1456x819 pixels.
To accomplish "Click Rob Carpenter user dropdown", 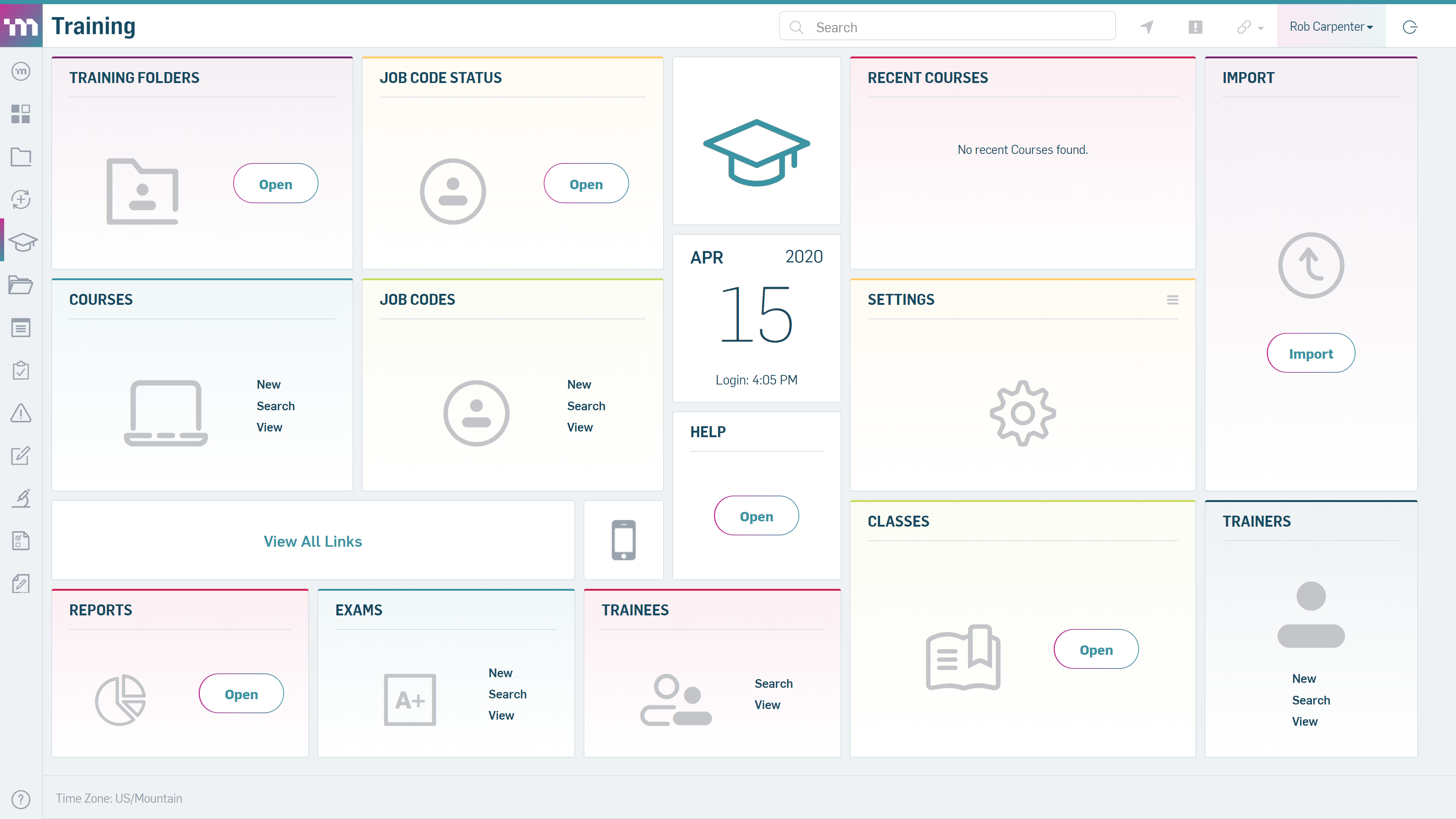I will [1331, 27].
